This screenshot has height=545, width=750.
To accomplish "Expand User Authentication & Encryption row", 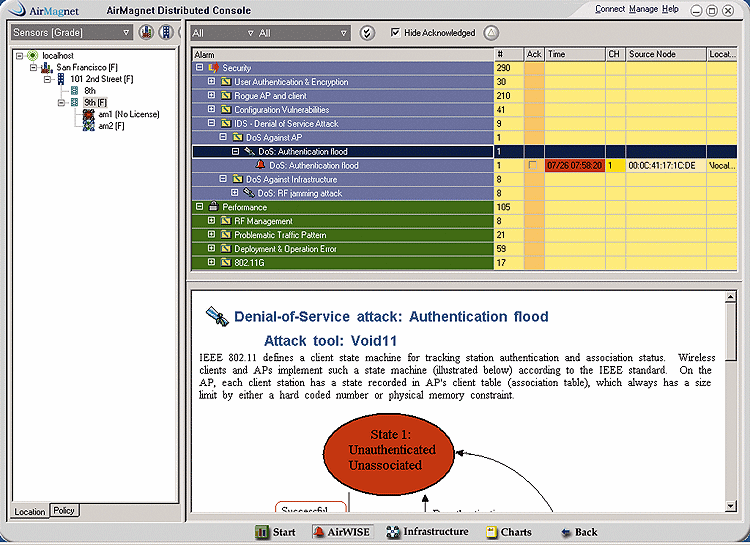I will point(211,81).
